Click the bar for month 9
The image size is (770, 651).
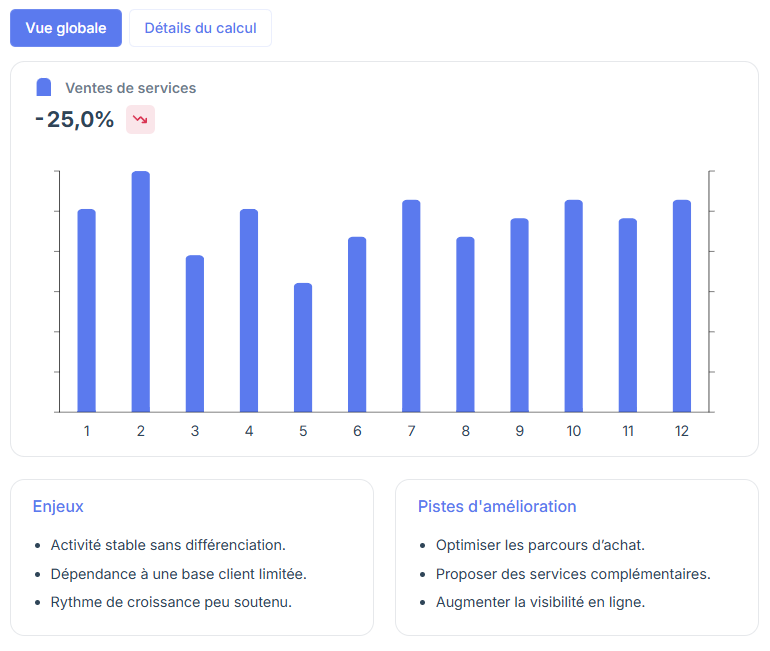coord(520,315)
